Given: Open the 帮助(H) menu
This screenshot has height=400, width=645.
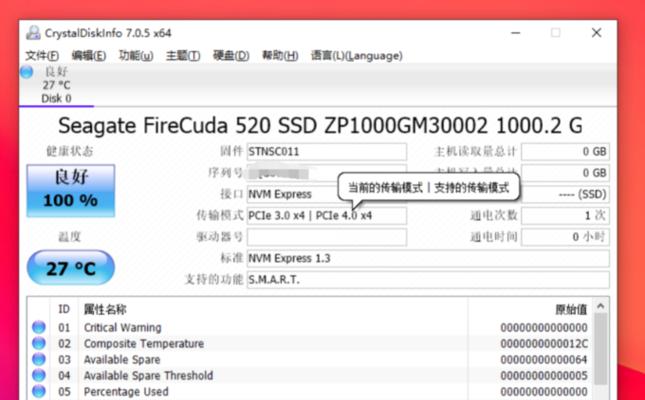Looking at the screenshot, I should tap(280, 56).
